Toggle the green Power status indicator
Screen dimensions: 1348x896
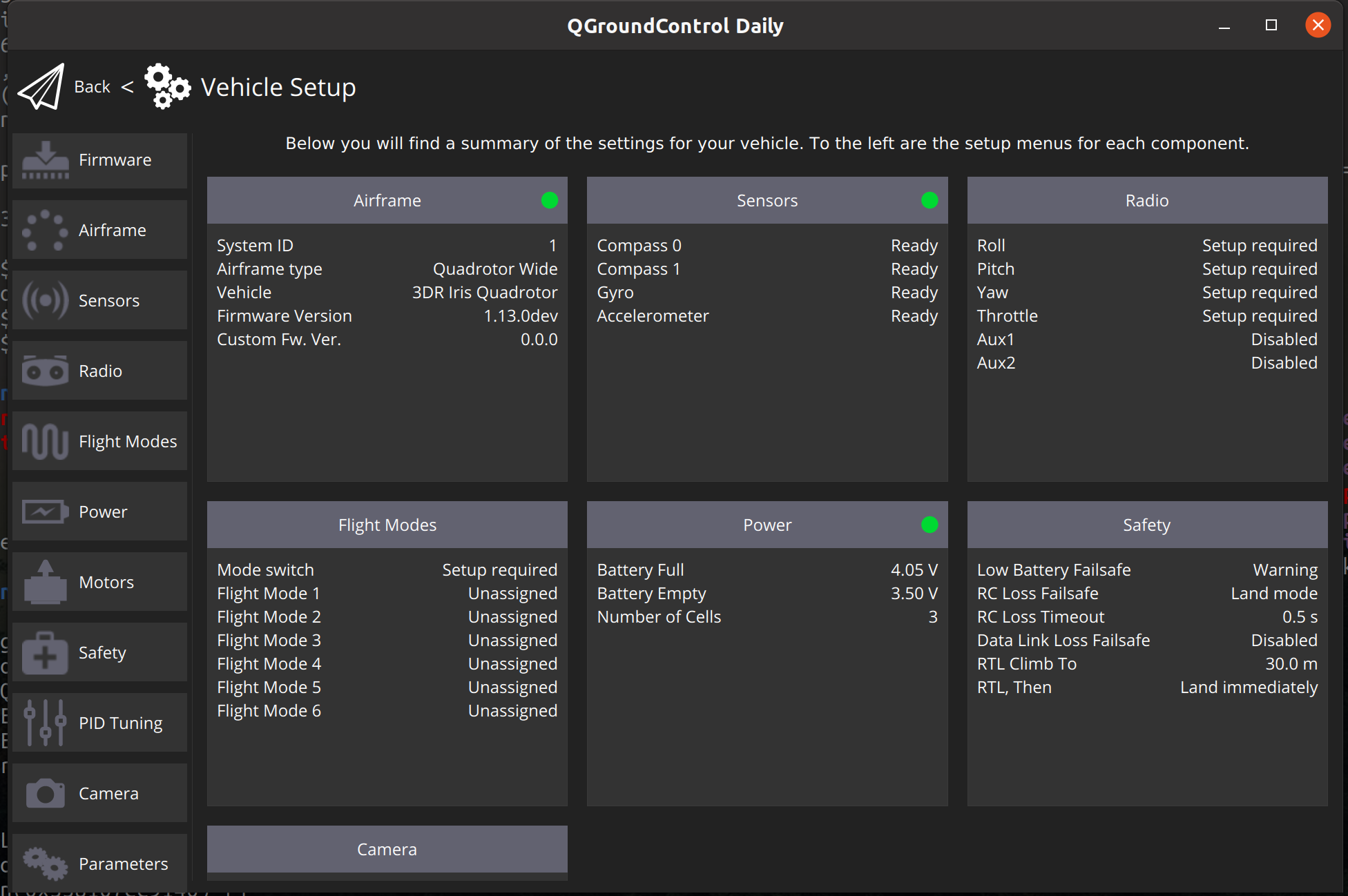[929, 524]
